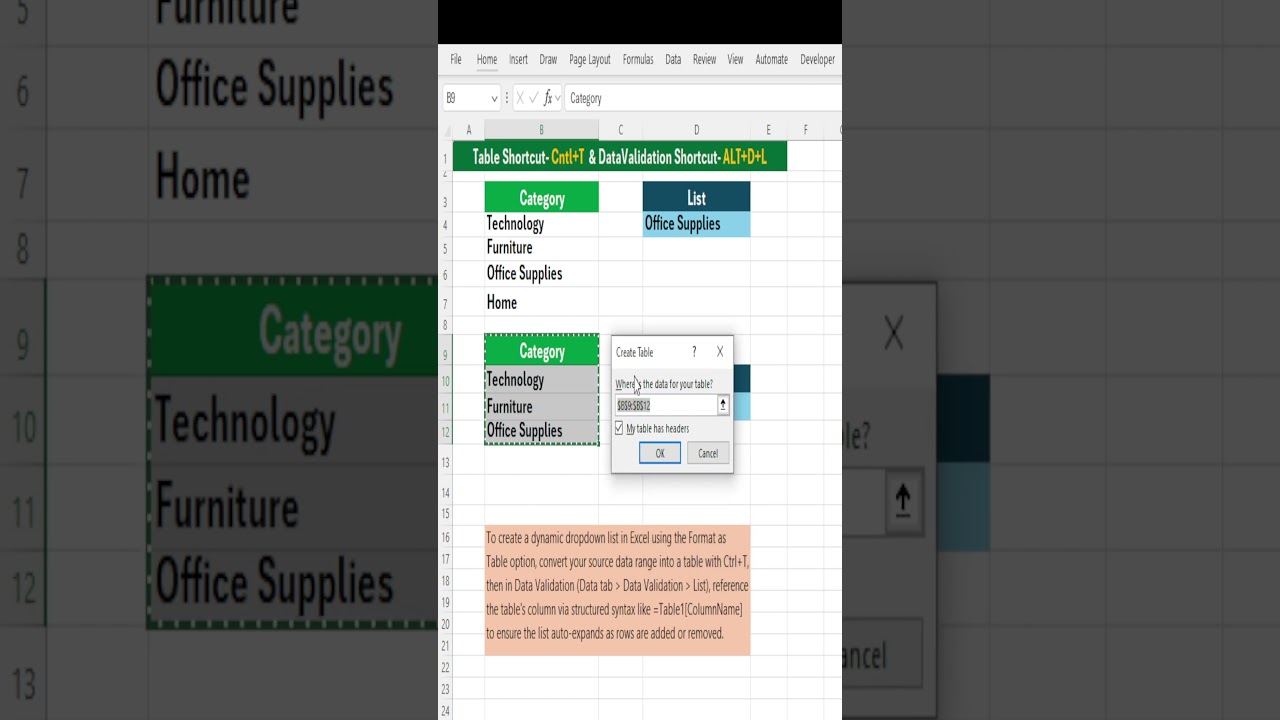Viewport: 1280px width, 720px height.
Task: Select Office Supplies cell in row 6 column B
Action: [541, 274]
